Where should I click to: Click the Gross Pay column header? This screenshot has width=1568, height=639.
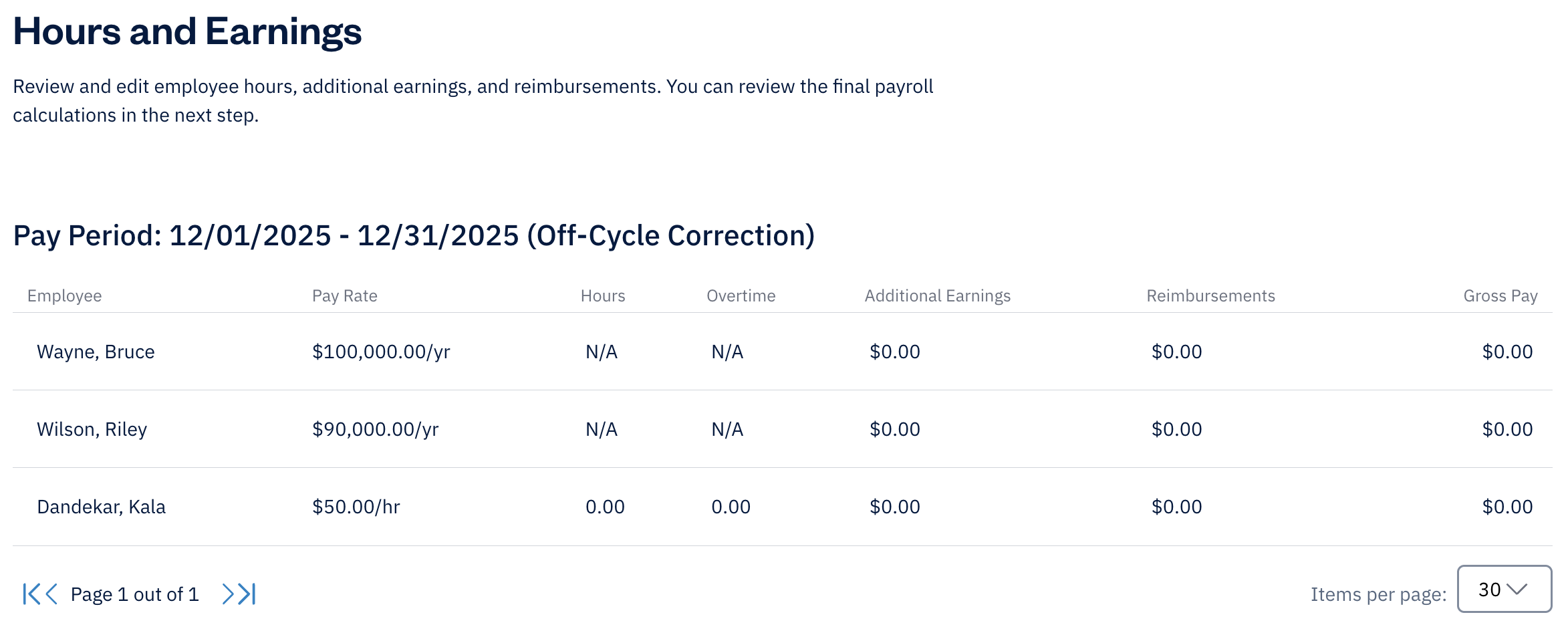(x=1500, y=295)
